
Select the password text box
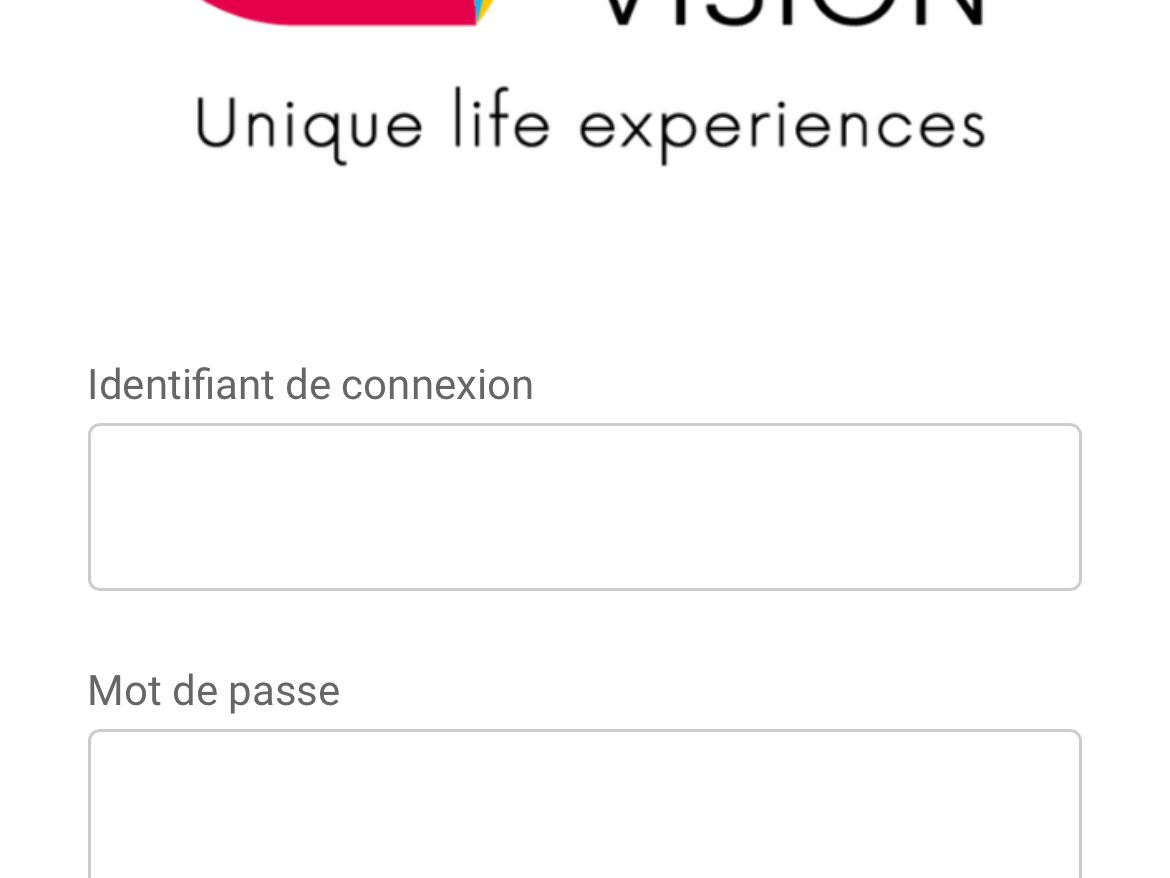pyautogui.click(x=584, y=805)
